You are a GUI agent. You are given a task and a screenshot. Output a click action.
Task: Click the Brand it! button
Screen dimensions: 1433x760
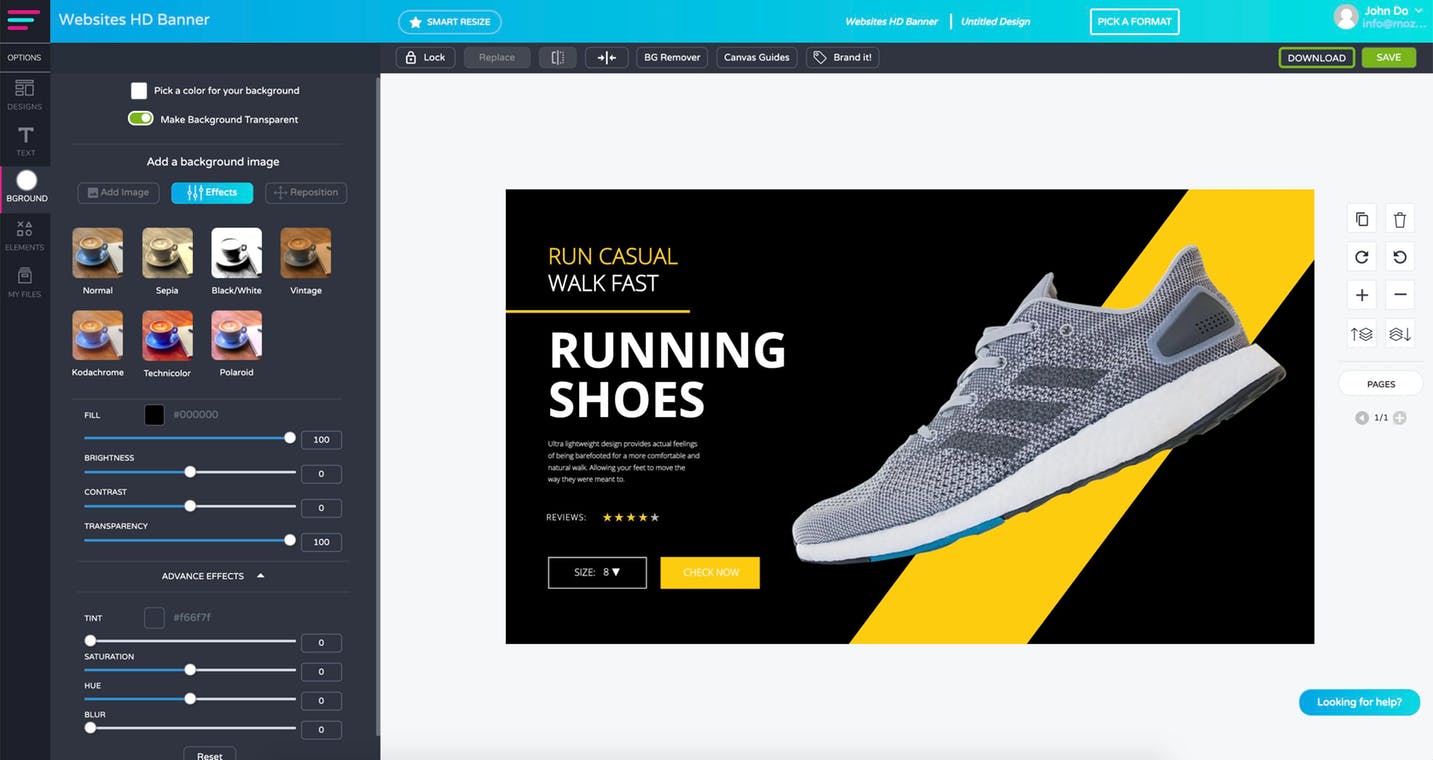point(843,57)
